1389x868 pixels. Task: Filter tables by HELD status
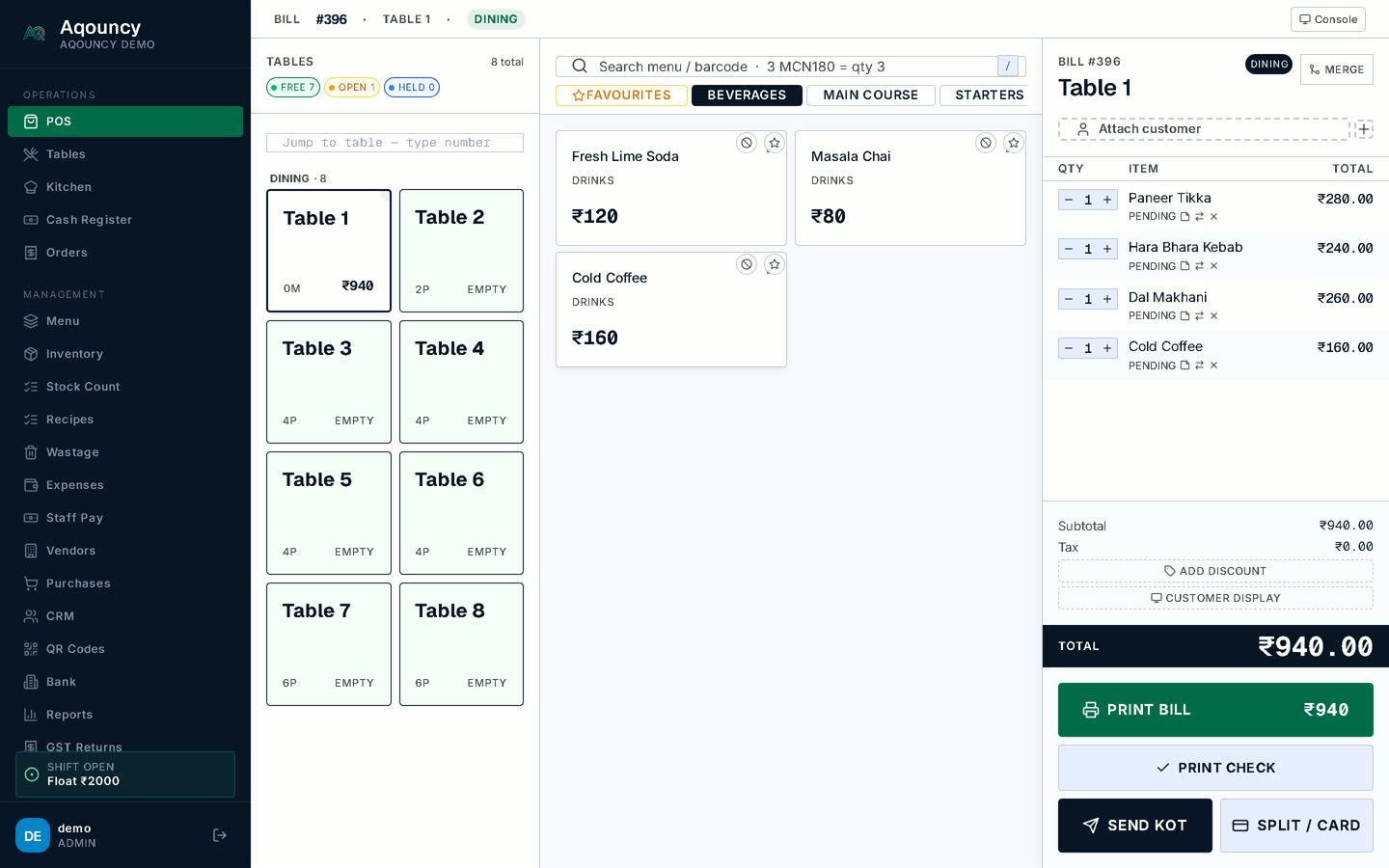(x=412, y=88)
